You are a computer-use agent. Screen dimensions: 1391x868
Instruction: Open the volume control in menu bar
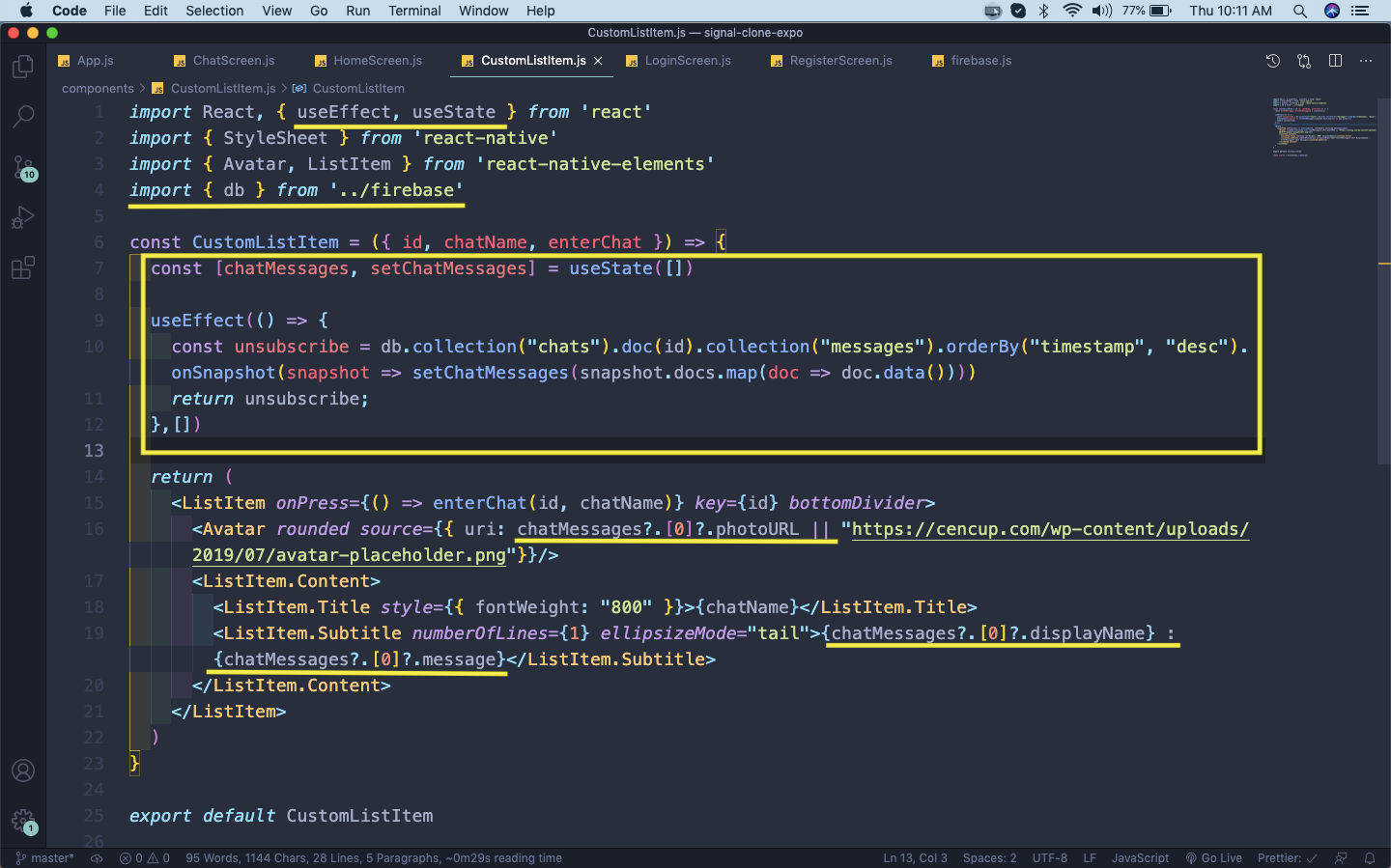click(x=1102, y=11)
